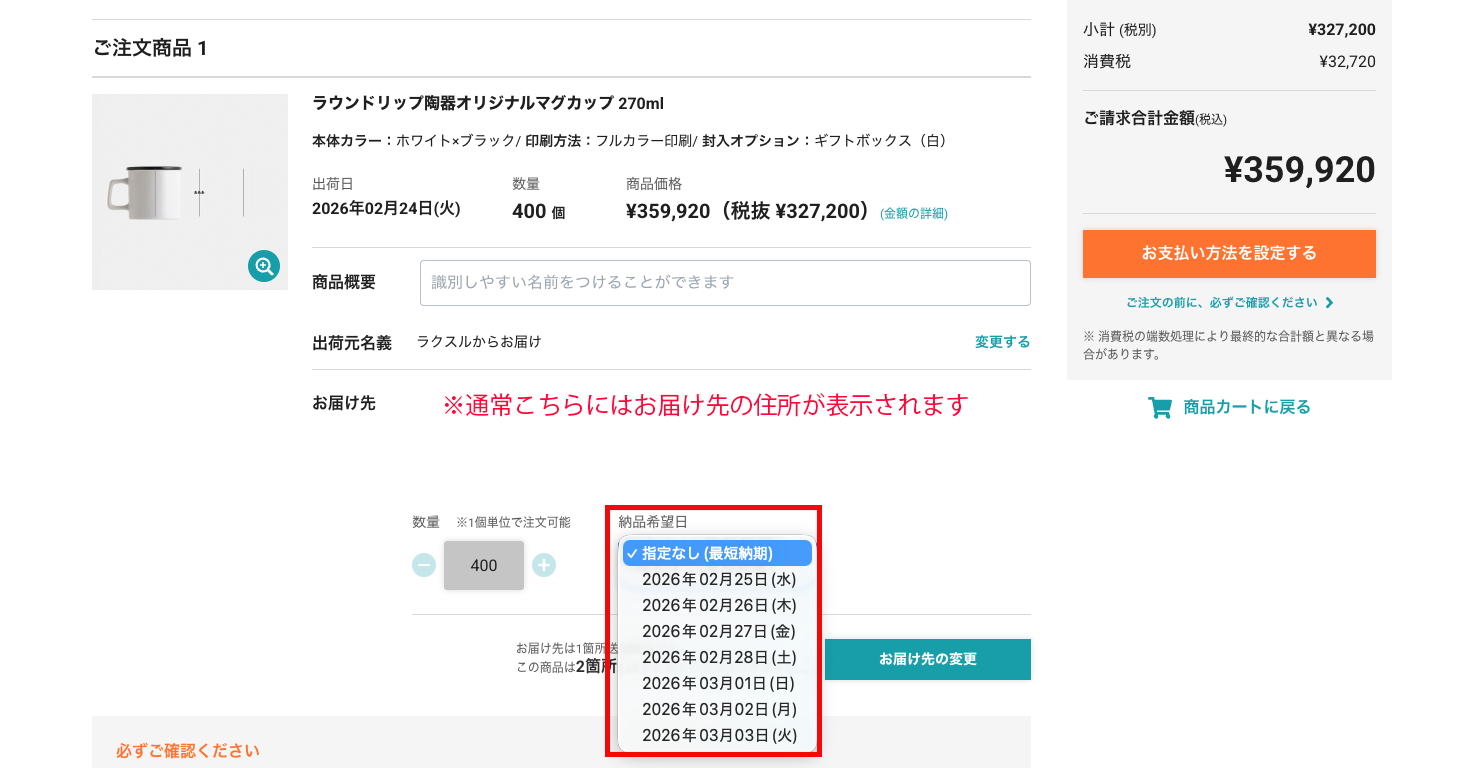Click the product title ラウンドリップ陶器オリジナルマグカップ 270ml
Viewport: 1467px width, 768px height.
(488, 103)
